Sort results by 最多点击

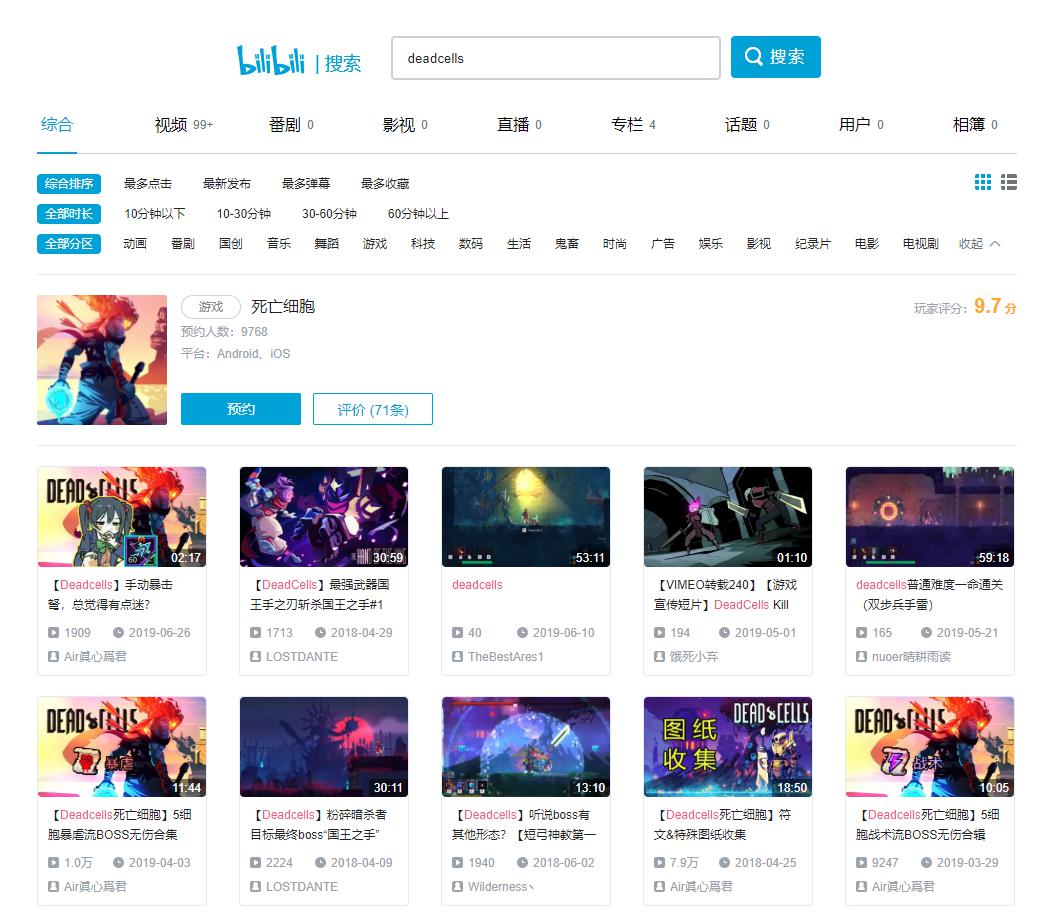tap(148, 184)
